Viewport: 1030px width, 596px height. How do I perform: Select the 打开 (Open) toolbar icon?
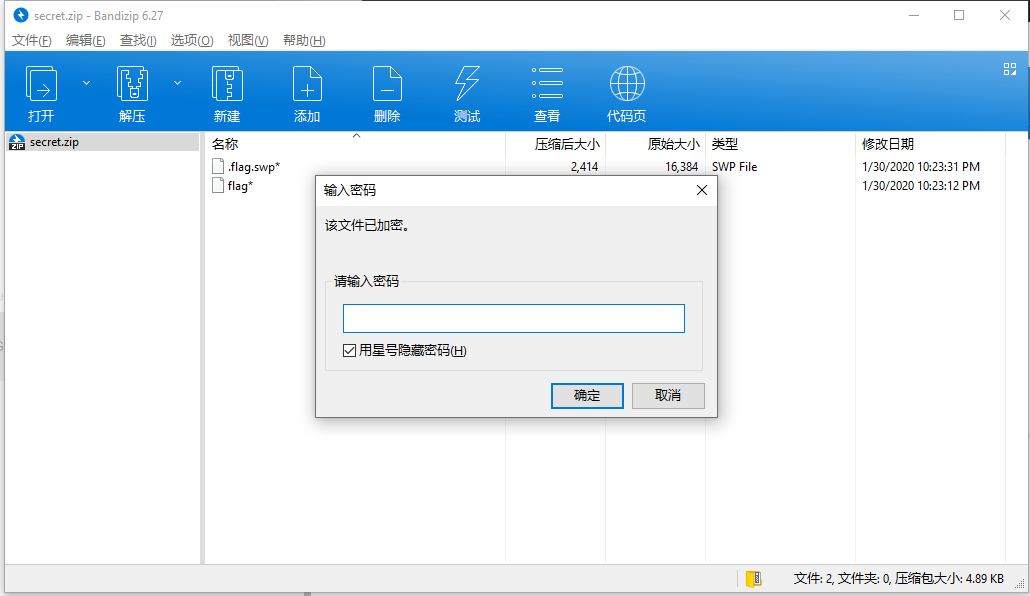click(x=40, y=85)
